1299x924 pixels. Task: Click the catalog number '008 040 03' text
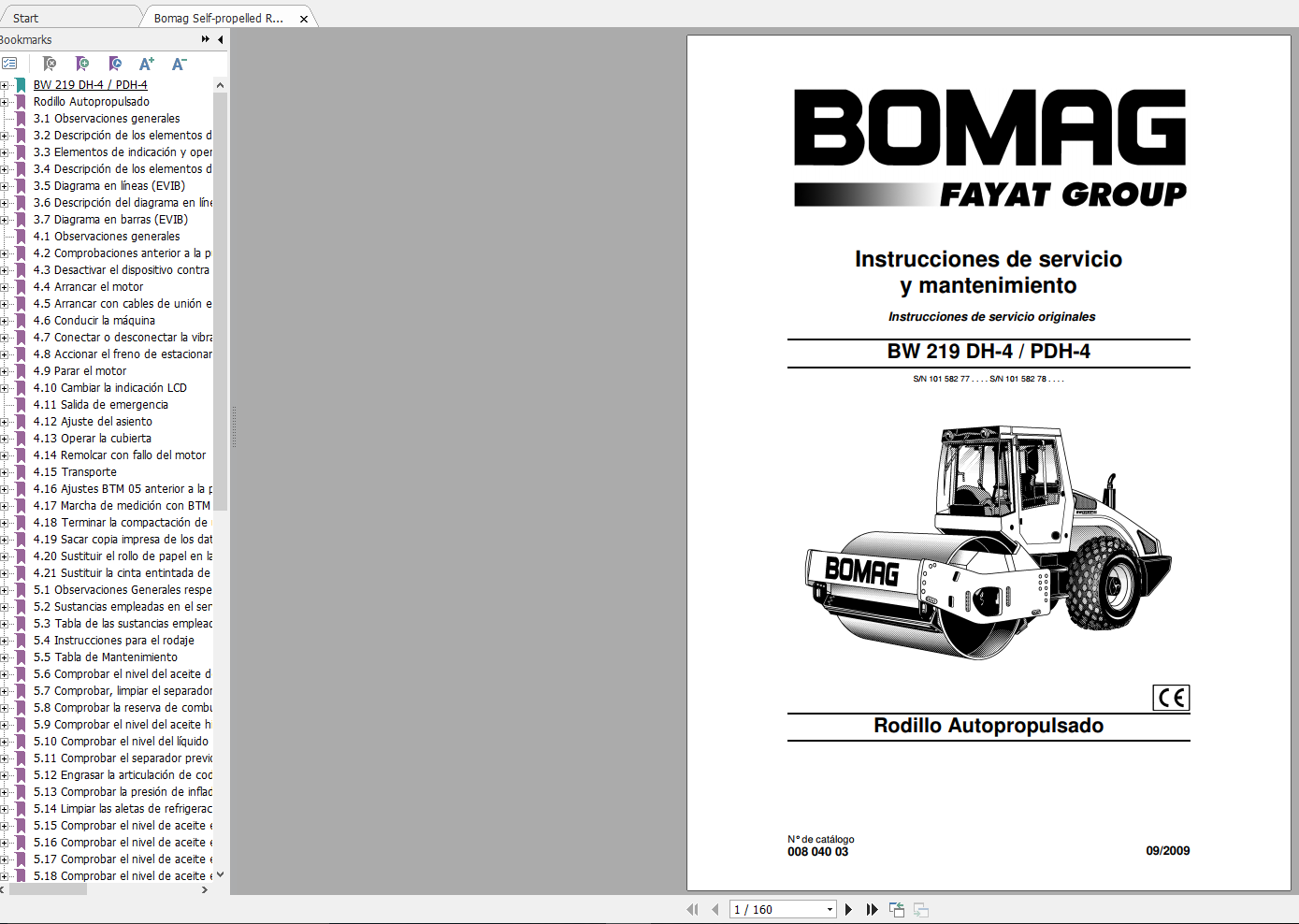click(x=817, y=852)
